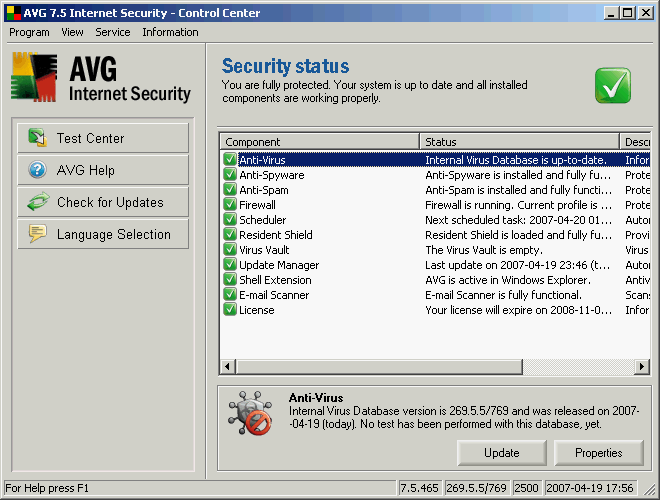
Task: Click the Properties button
Action: (599, 453)
